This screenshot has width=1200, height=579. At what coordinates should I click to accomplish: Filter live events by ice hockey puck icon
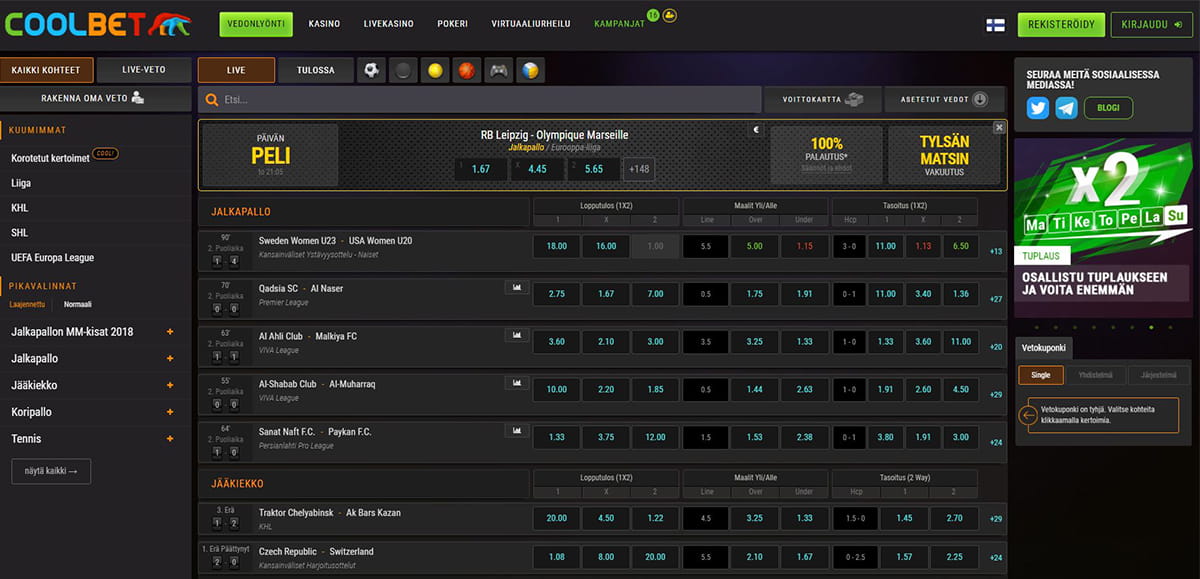[x=403, y=71]
